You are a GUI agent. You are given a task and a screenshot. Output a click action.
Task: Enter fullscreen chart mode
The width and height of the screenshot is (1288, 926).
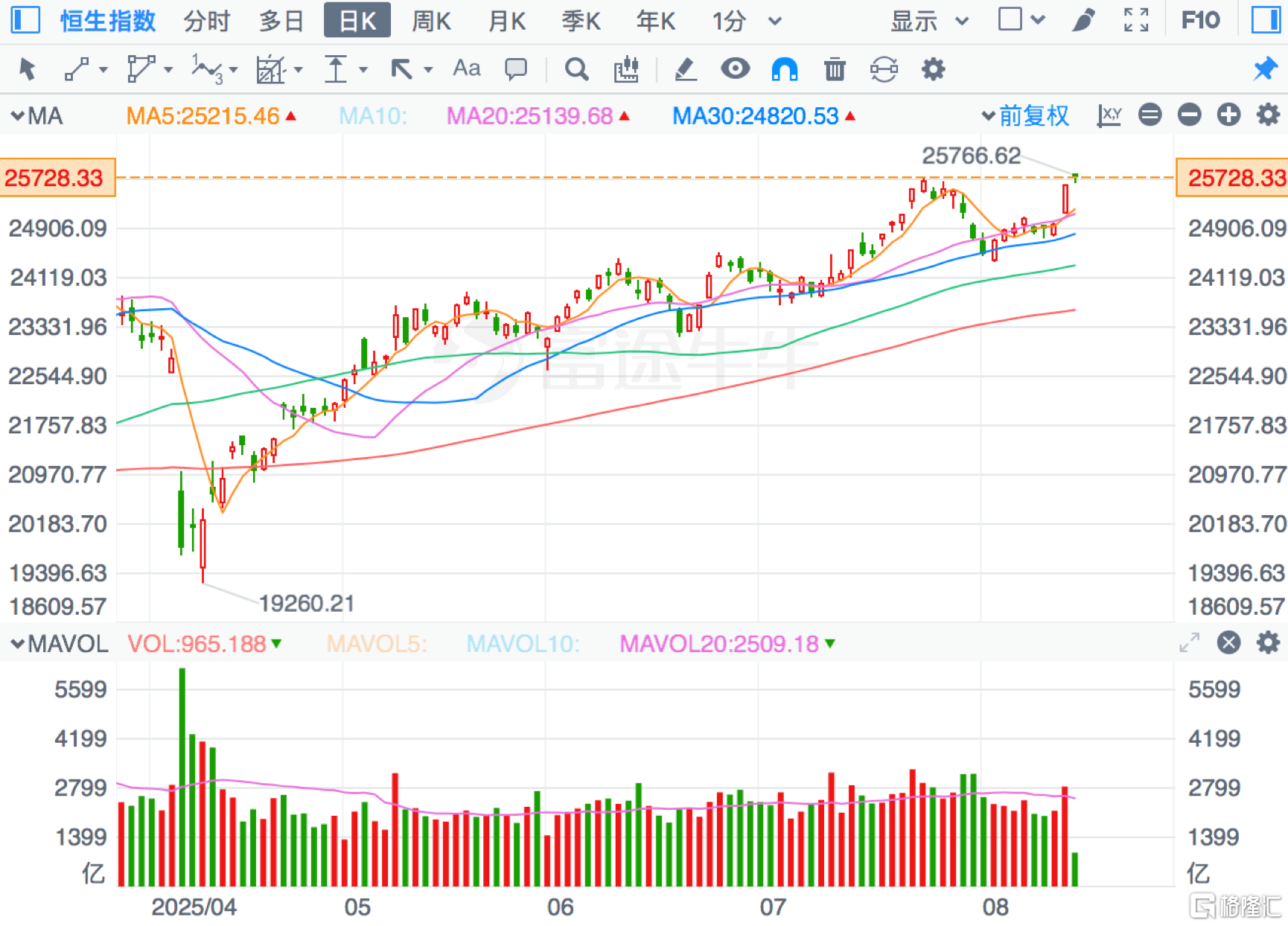[x=1136, y=20]
